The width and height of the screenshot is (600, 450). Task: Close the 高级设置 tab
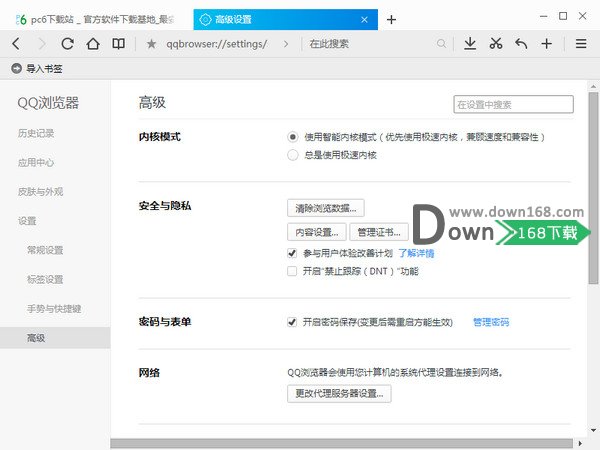coord(364,20)
